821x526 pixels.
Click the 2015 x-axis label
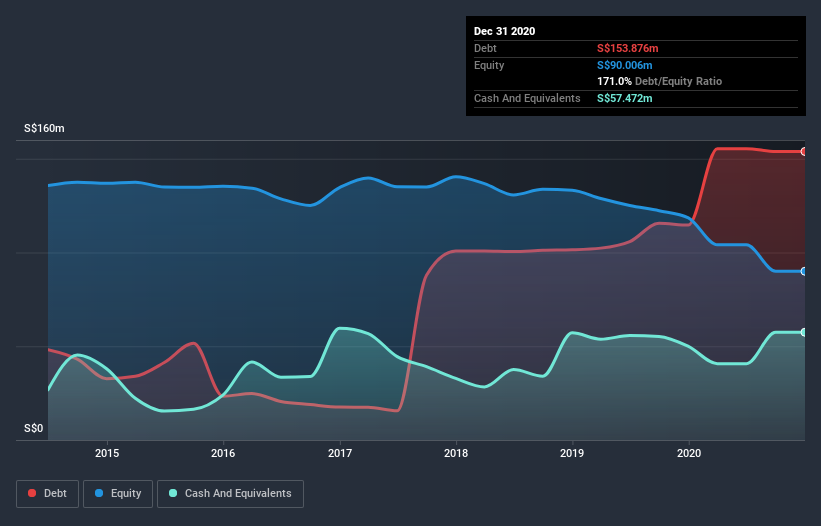coord(107,453)
